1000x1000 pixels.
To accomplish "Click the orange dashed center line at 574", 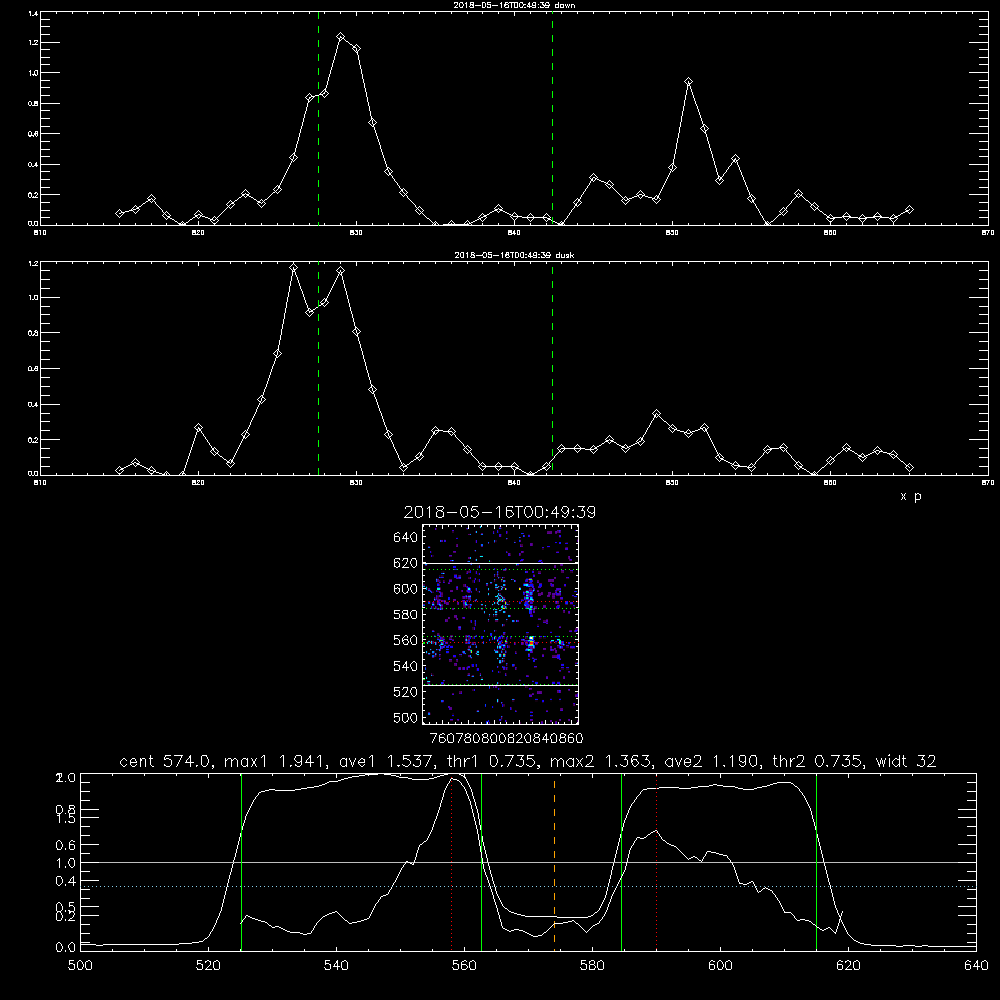I will [554, 861].
